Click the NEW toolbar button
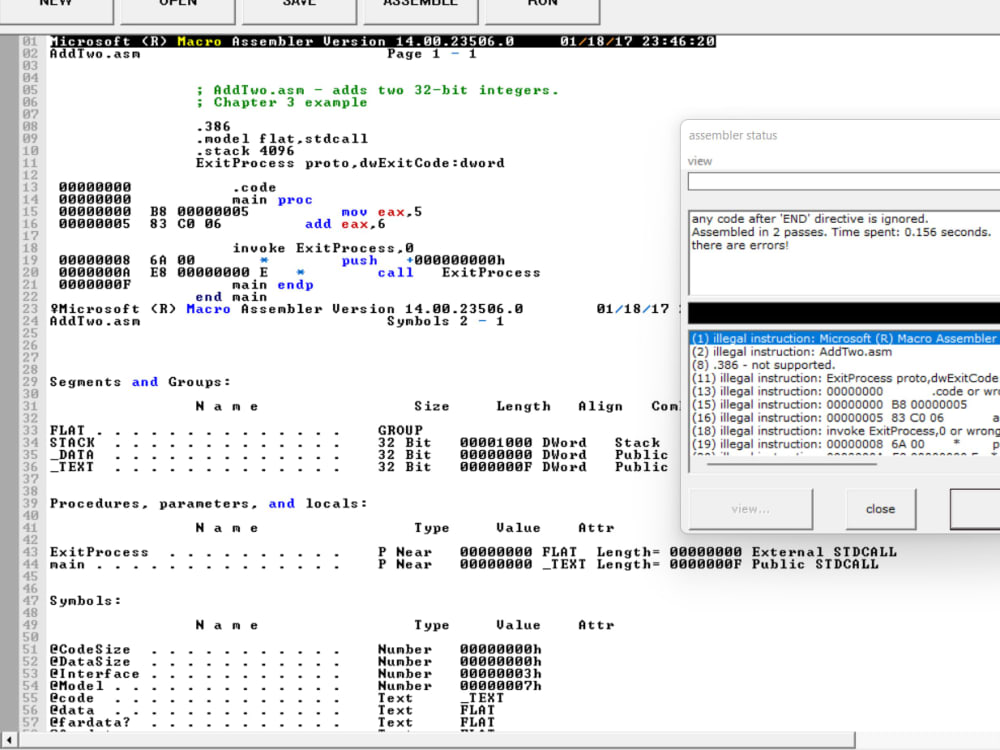This screenshot has width=1000, height=750. coord(56,10)
